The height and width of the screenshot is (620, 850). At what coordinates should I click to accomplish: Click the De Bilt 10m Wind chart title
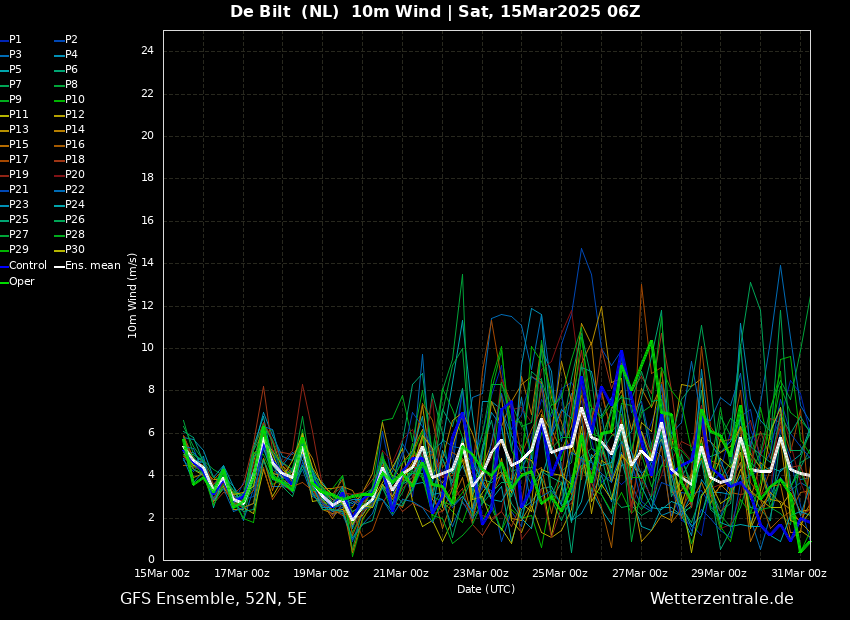(x=435, y=12)
